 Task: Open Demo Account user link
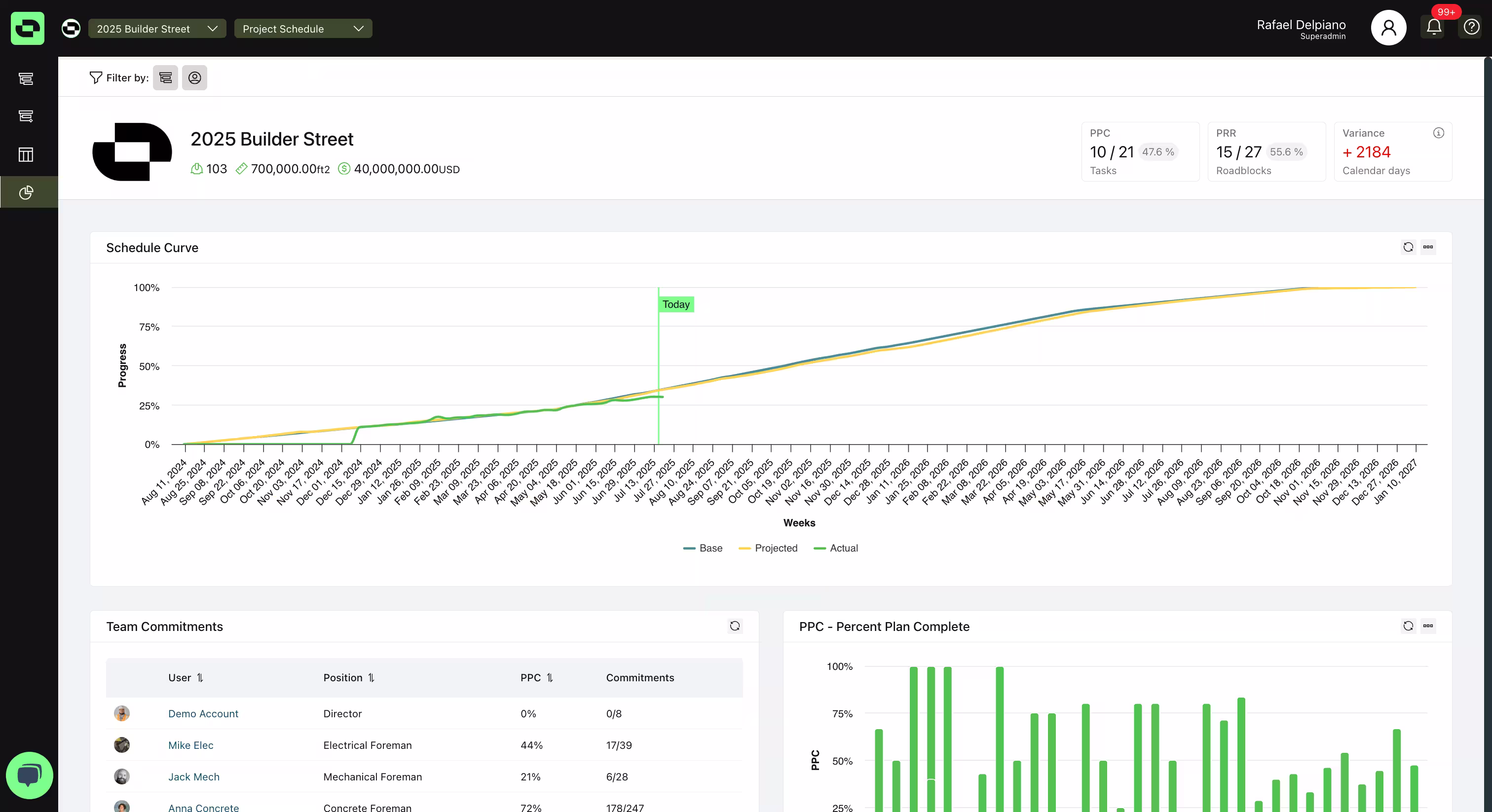(x=203, y=713)
